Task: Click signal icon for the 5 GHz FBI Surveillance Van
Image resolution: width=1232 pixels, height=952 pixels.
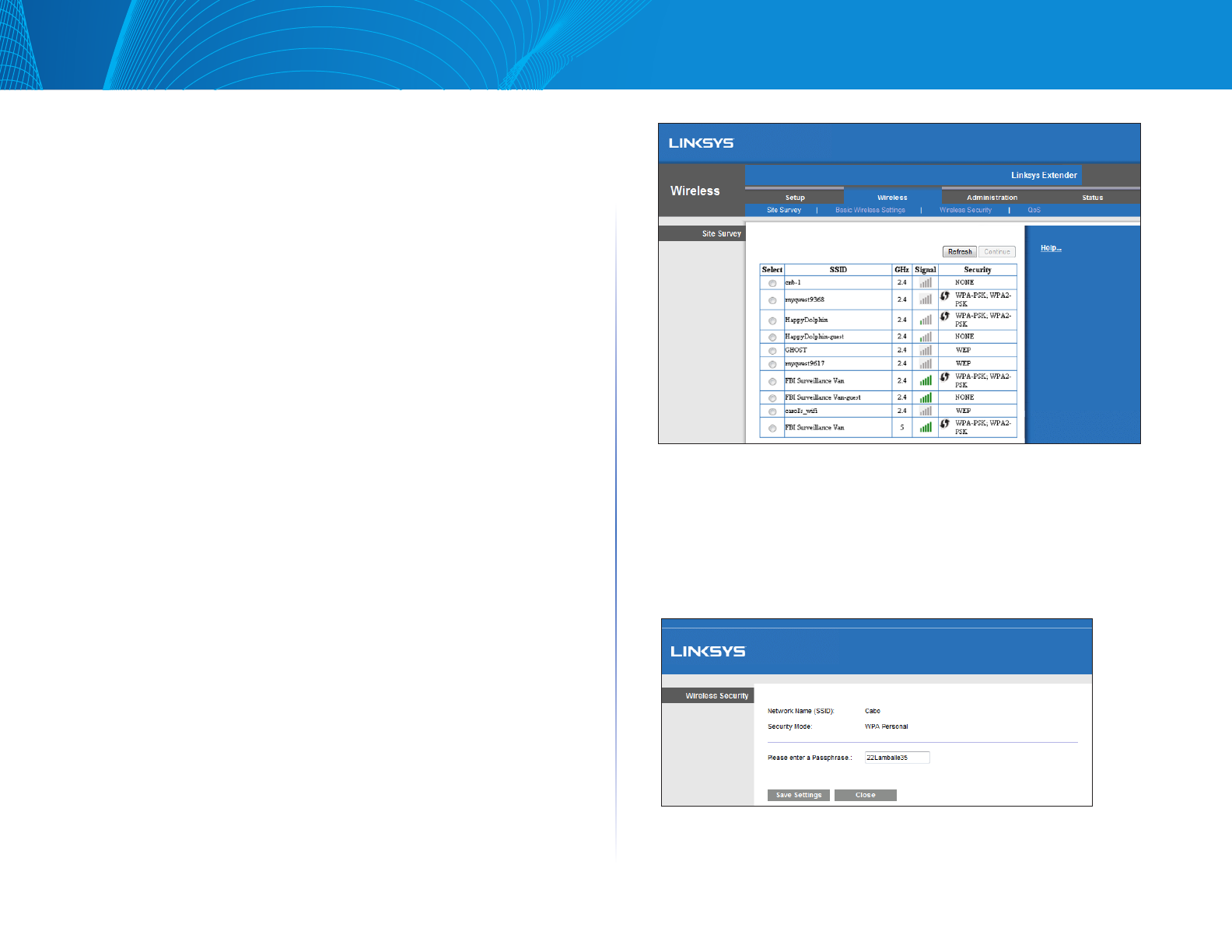Action: (x=926, y=428)
